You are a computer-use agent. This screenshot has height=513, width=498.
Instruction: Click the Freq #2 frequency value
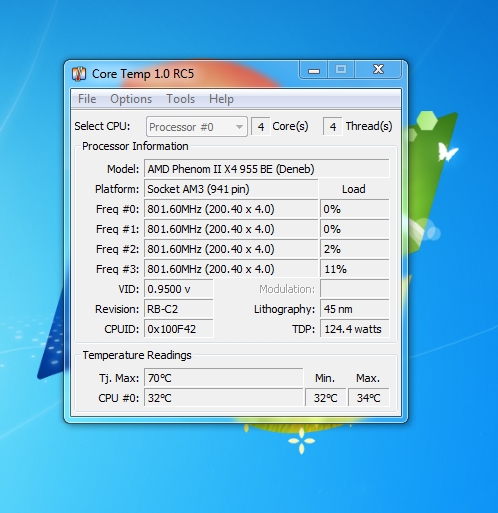click(x=231, y=249)
